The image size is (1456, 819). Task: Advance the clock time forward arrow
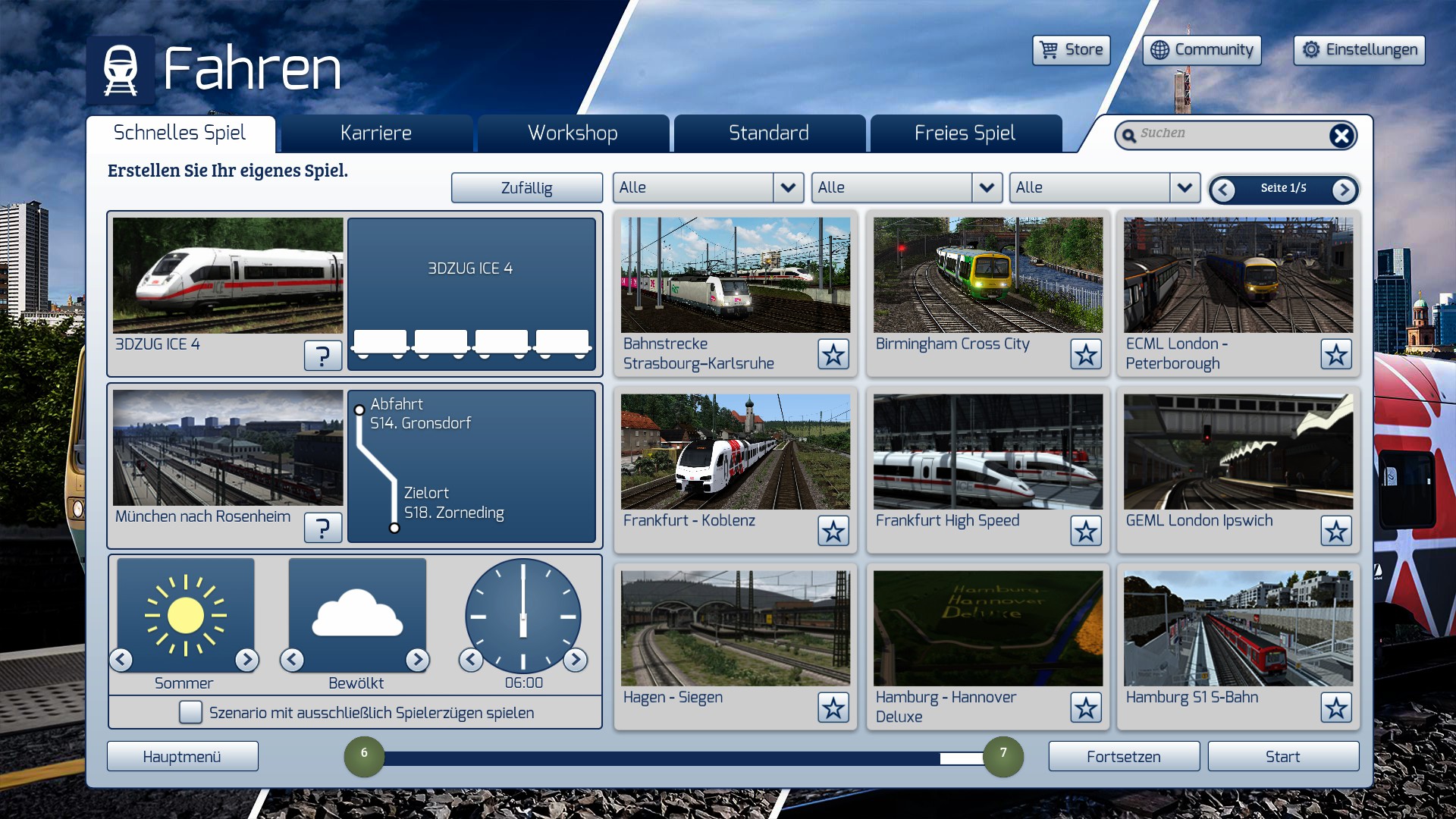[x=576, y=660]
